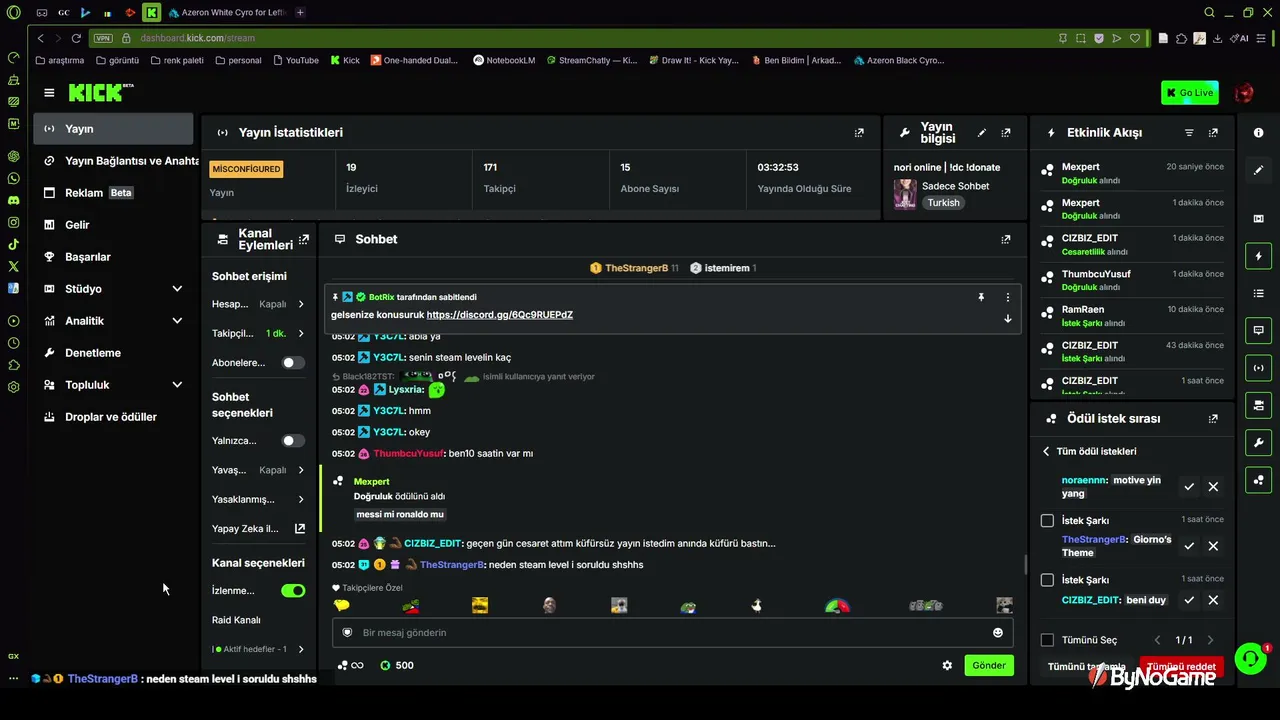Approve CIZBIZ_EDIT's beni duy request

[x=1189, y=600]
